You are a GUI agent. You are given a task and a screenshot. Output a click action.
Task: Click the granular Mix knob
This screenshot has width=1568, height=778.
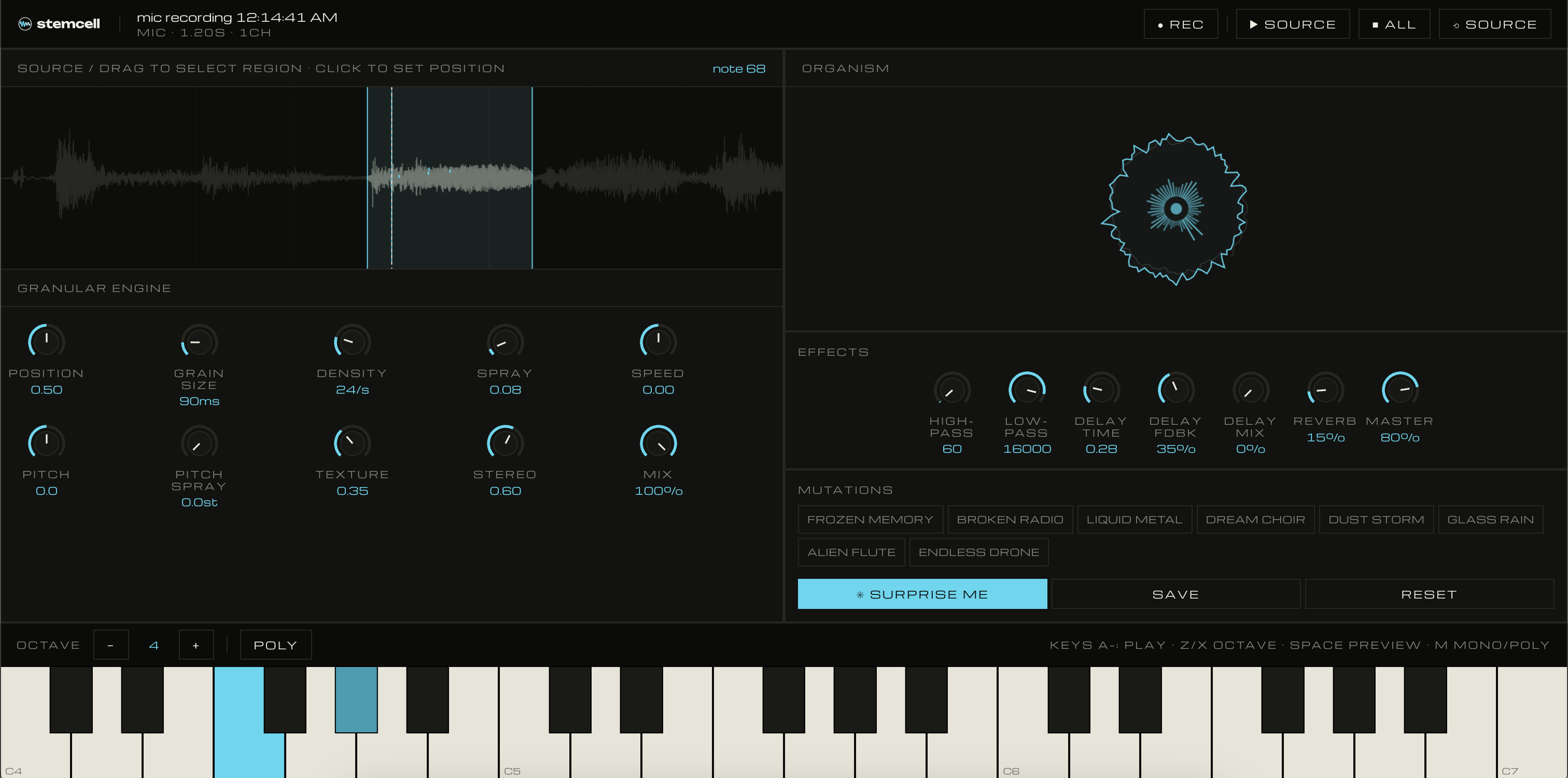[x=658, y=442]
